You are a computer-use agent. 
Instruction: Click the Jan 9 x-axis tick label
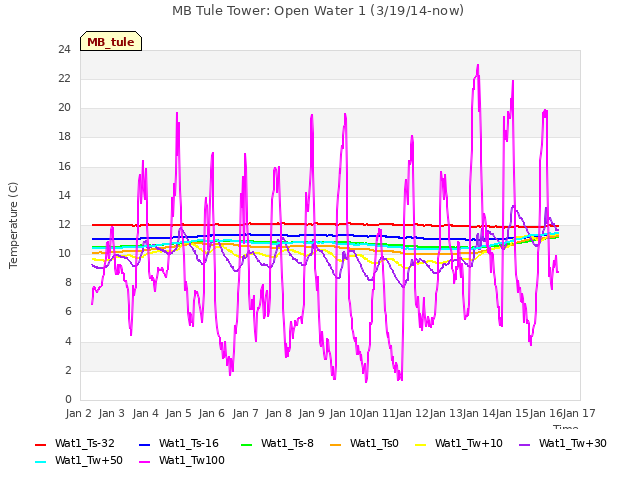tap(311, 413)
